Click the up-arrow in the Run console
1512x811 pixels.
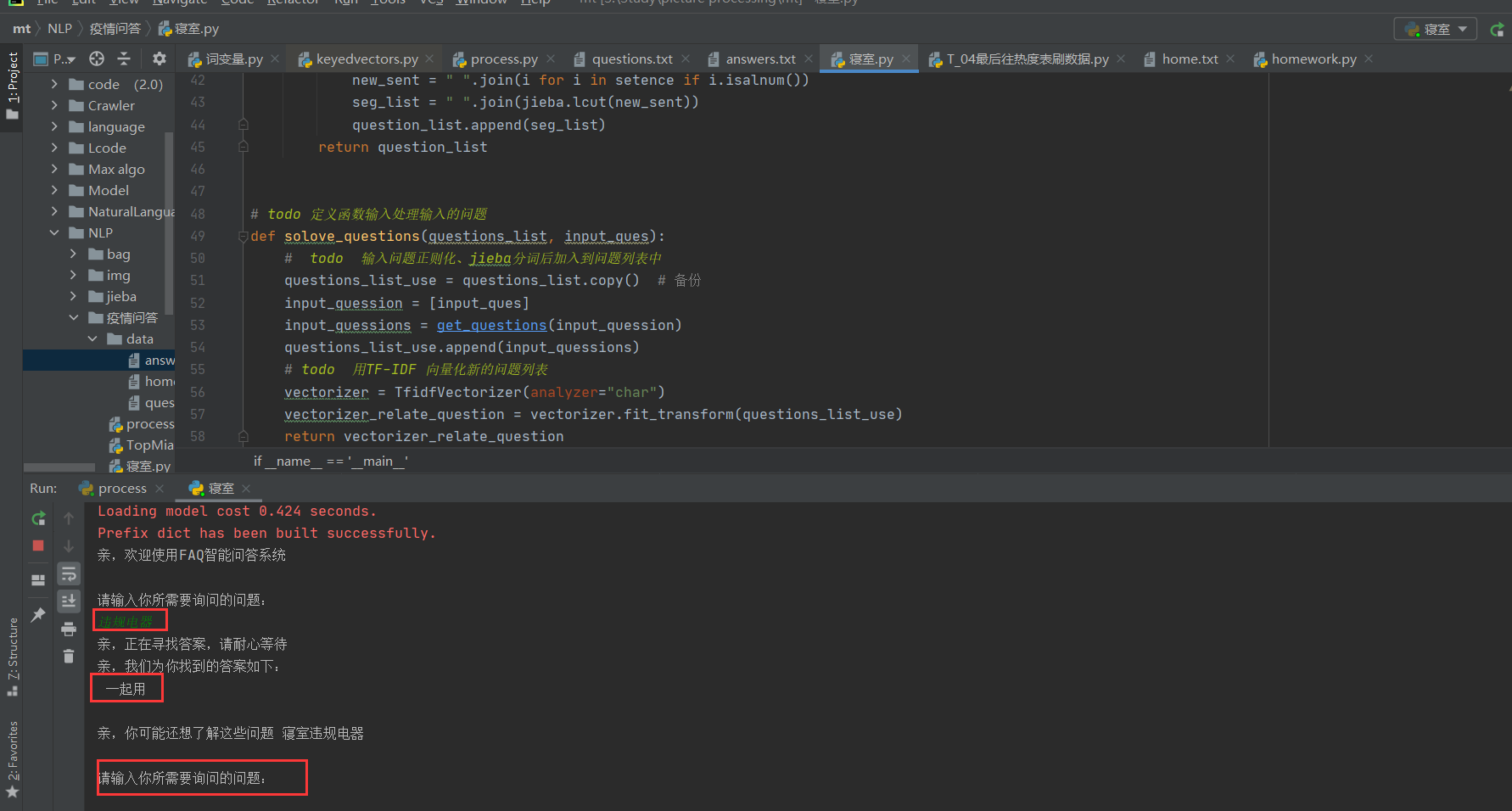pyautogui.click(x=69, y=518)
